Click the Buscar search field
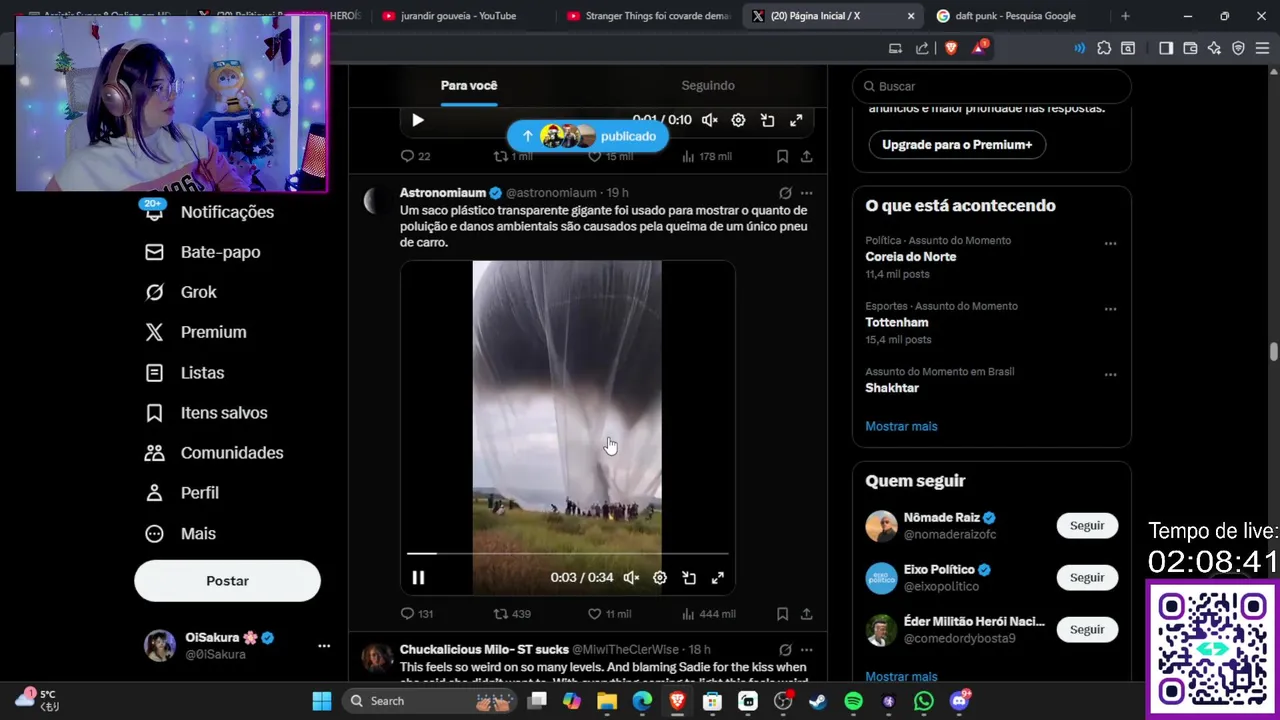1280x720 pixels. coord(992,86)
